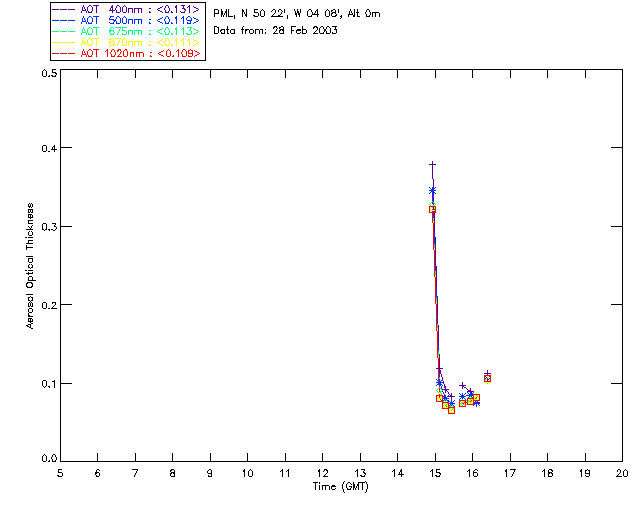
Task: Click the x-axis tick label 5
Action: coord(60,473)
